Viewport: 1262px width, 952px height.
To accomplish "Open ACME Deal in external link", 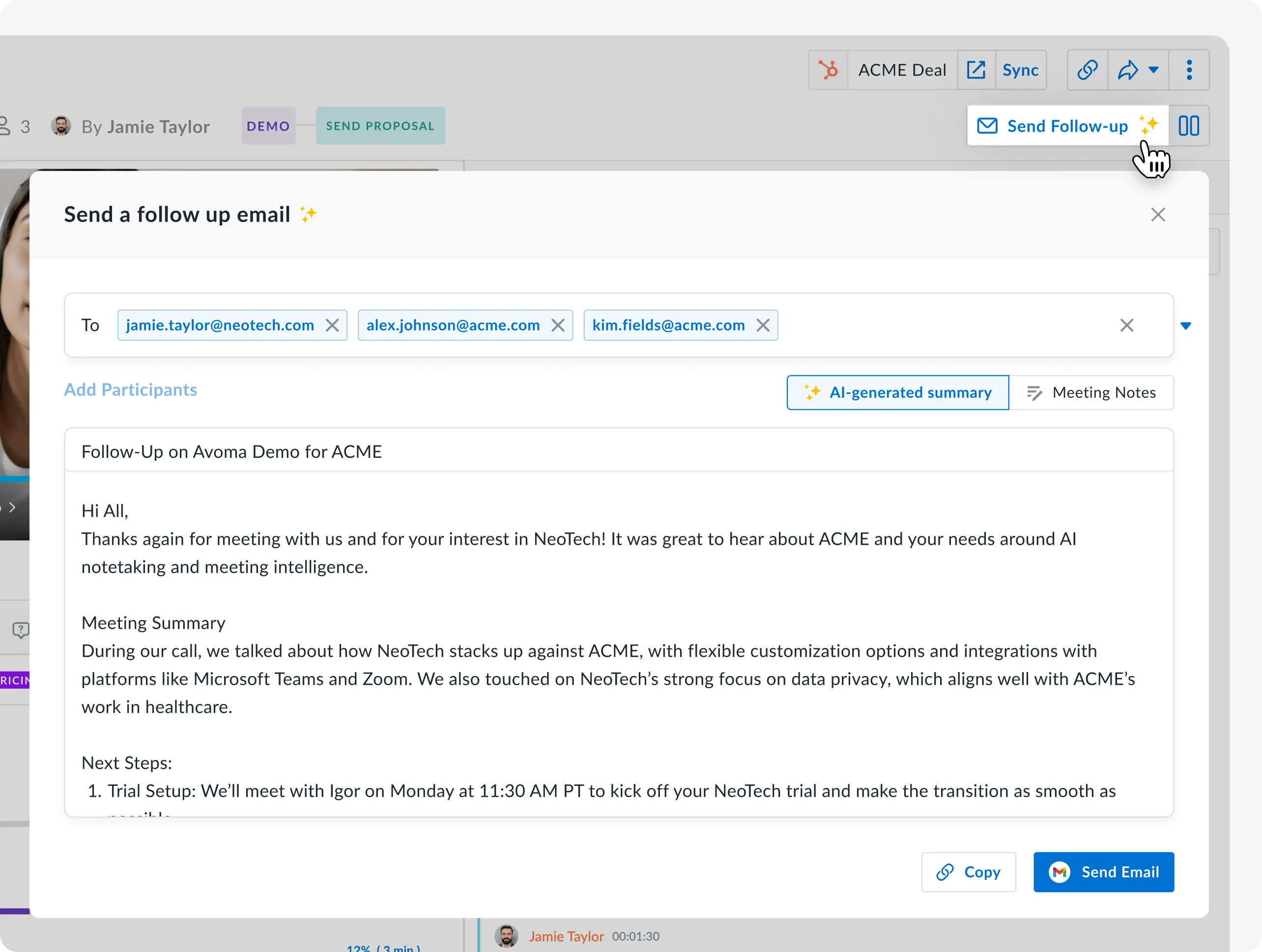I will click(x=975, y=70).
